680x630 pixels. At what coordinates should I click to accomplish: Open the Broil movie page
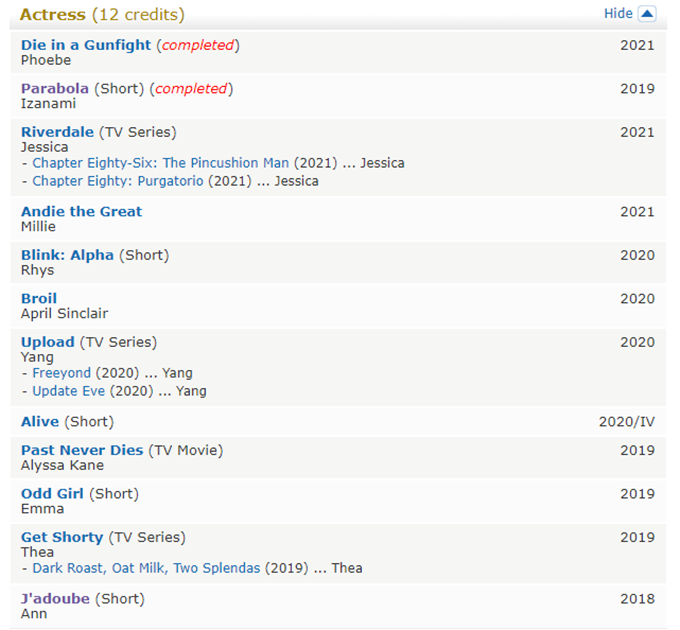click(39, 298)
